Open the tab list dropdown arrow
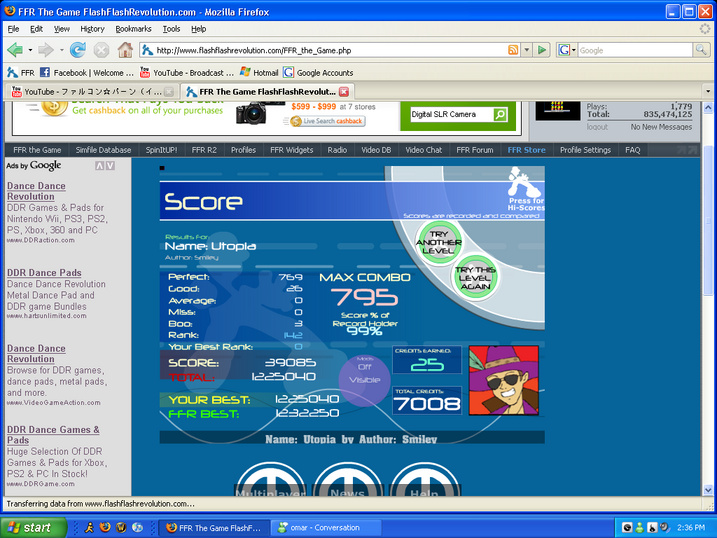This screenshot has width=717, height=538. point(708,91)
